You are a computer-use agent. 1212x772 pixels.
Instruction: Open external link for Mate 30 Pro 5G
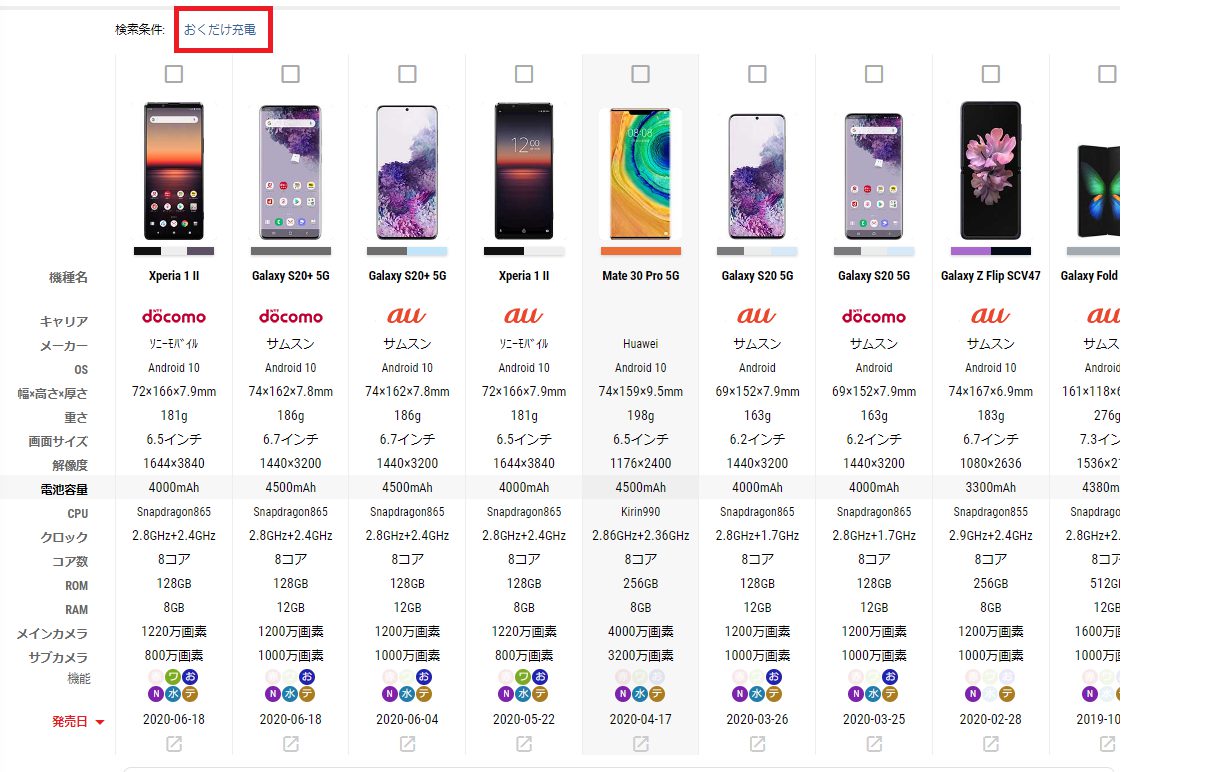pyautogui.click(x=641, y=744)
